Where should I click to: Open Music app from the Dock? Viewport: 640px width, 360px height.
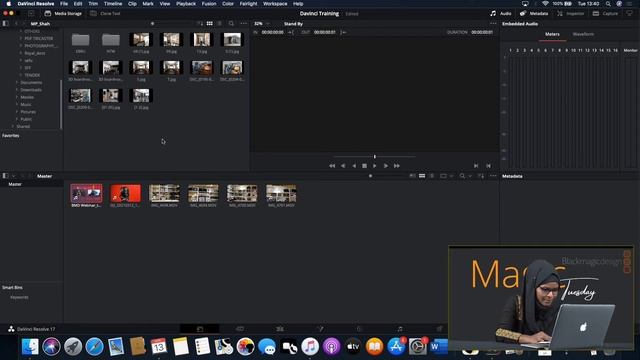click(x=310, y=347)
